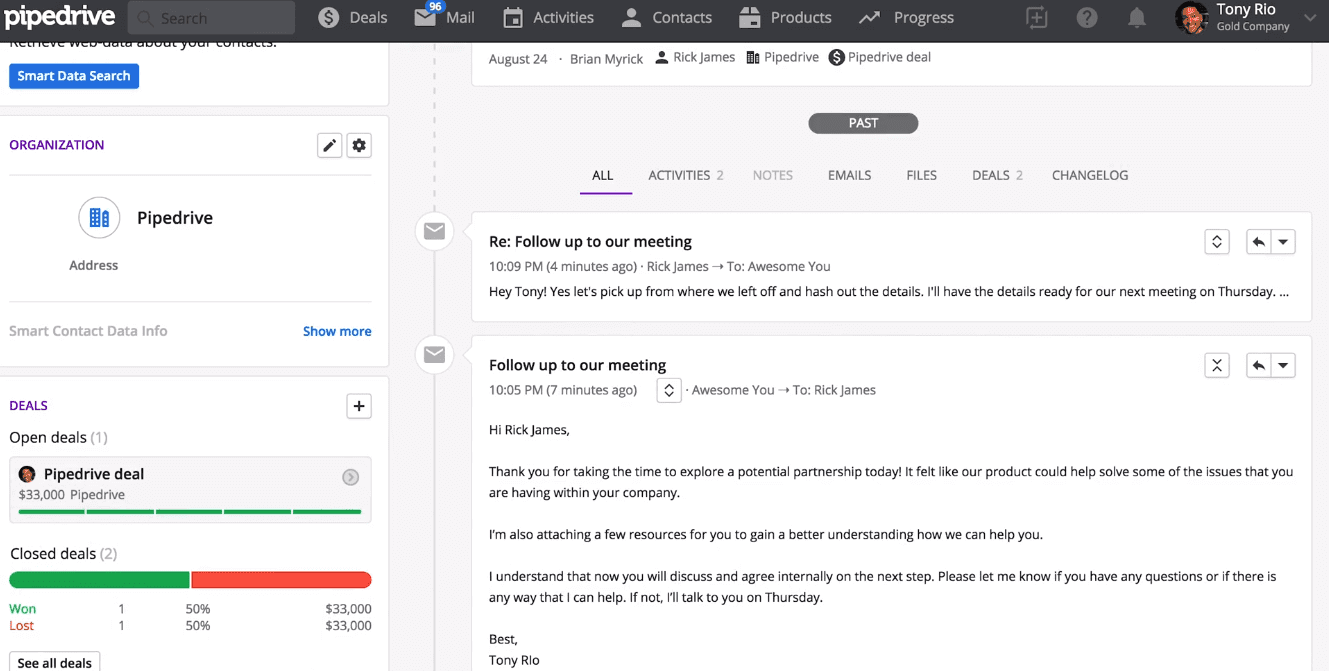The height and width of the screenshot is (671, 1329).
Task: Click the Won label in closed deals
Action: [x=22, y=609]
